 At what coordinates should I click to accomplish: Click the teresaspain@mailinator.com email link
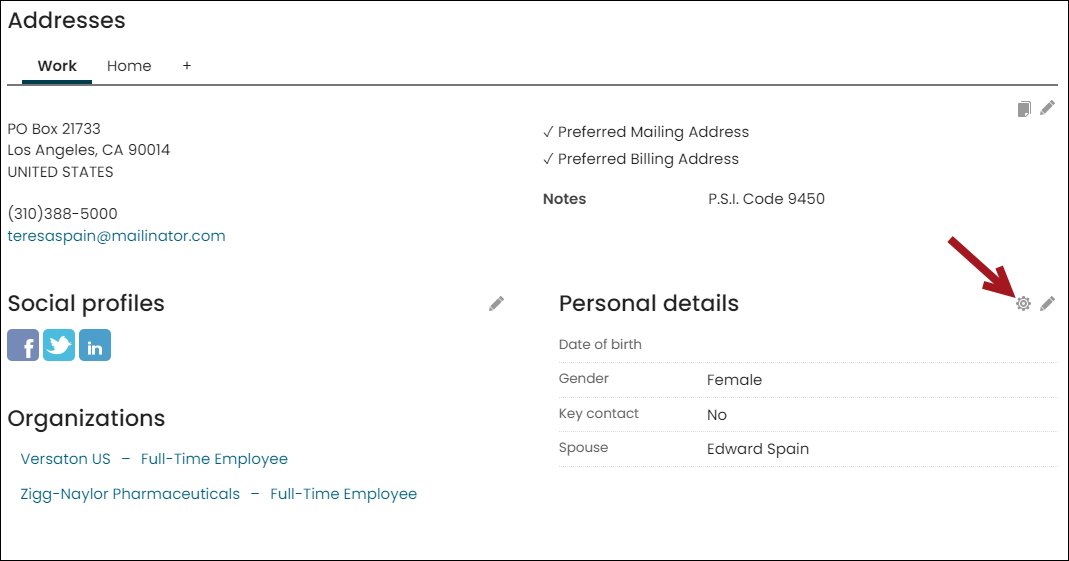[117, 236]
